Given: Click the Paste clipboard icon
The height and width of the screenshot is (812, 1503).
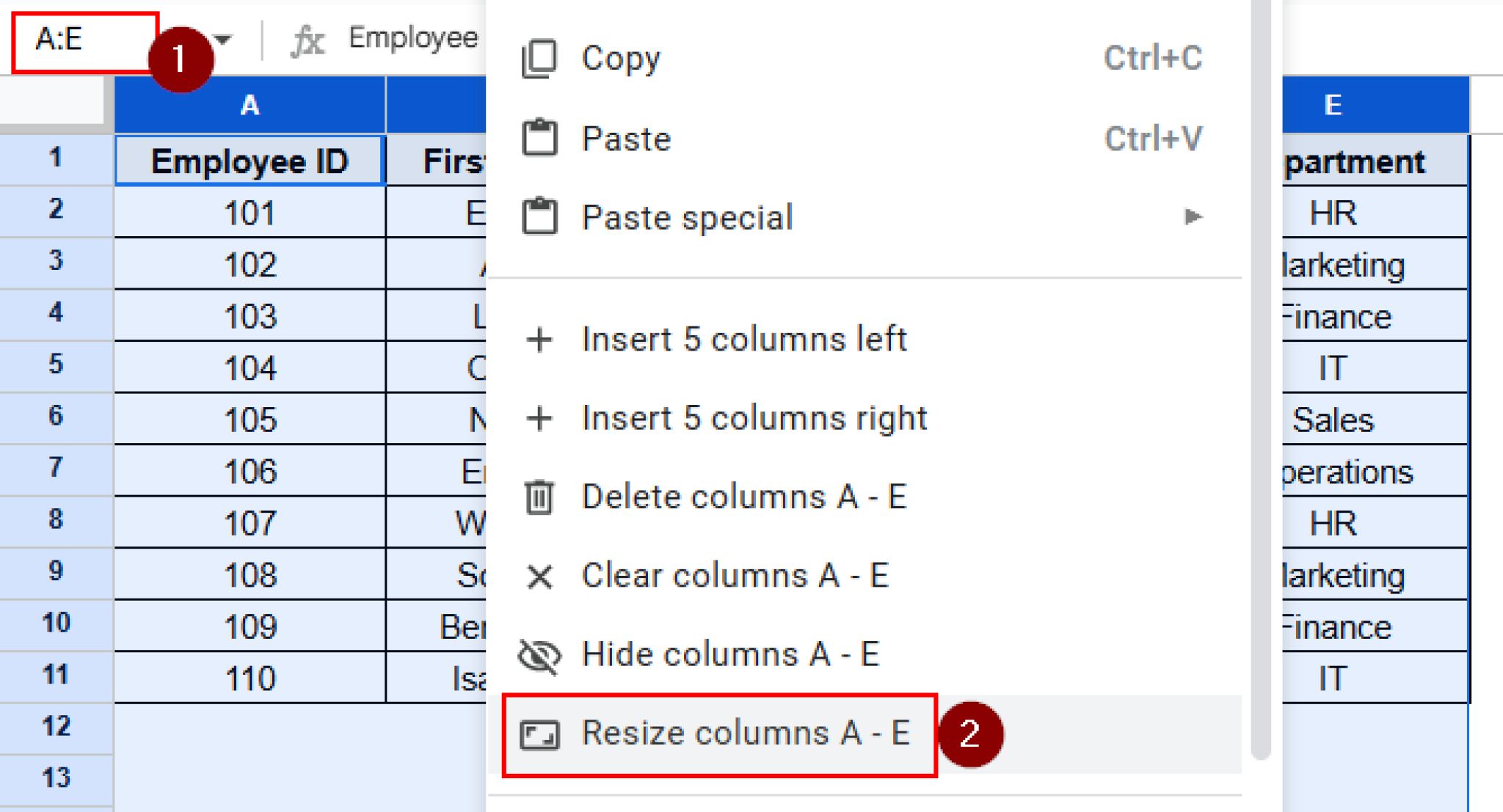Looking at the screenshot, I should pos(539,138).
